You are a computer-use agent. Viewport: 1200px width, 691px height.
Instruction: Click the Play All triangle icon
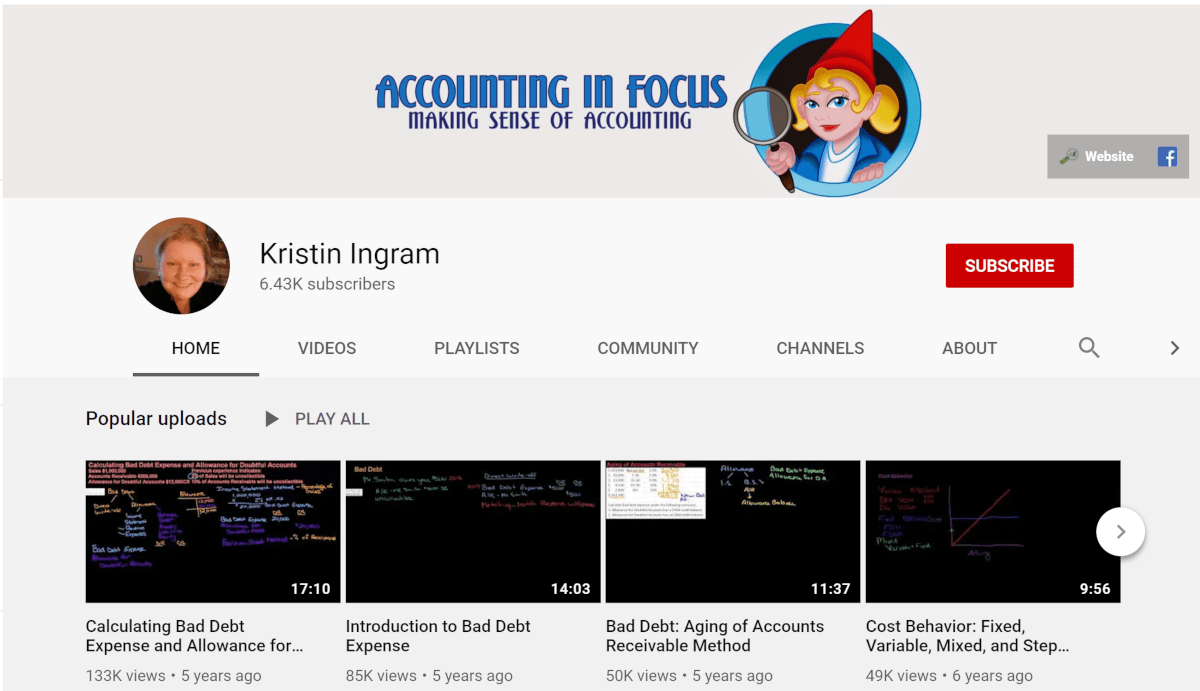pos(271,419)
